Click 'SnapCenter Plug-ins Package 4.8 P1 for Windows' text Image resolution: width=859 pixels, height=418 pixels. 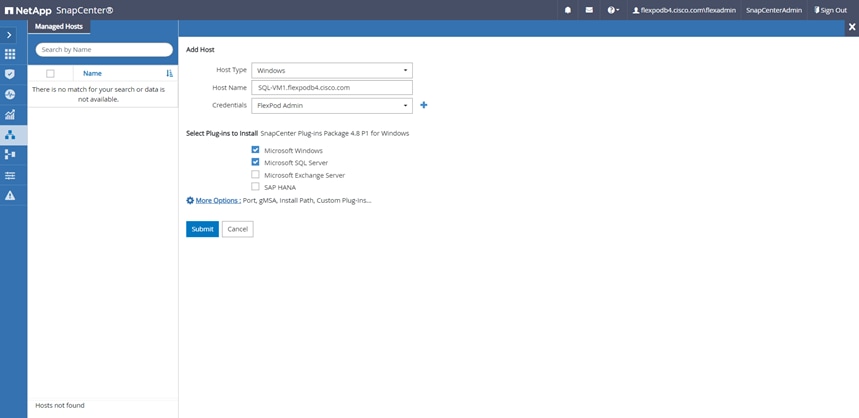tap(335, 133)
